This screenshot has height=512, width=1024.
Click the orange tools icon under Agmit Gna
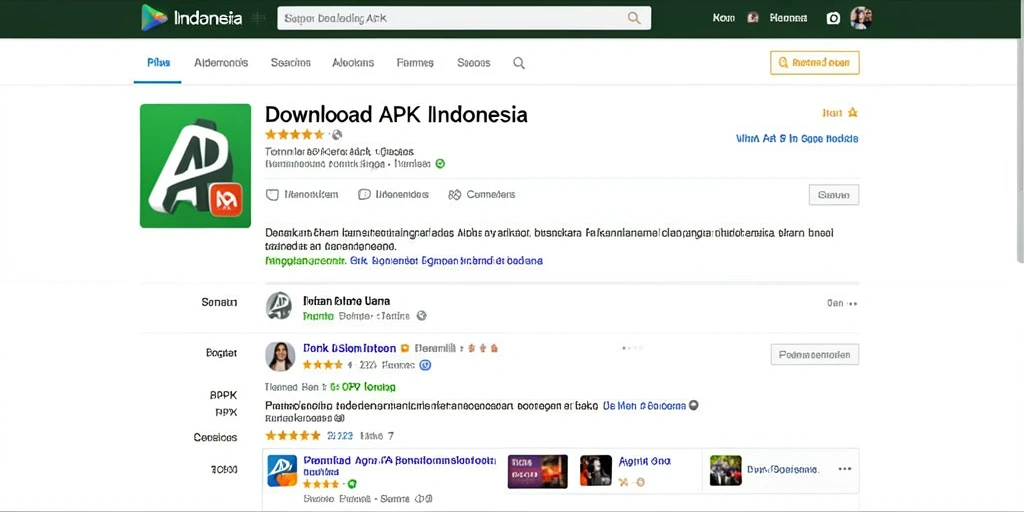[623, 482]
